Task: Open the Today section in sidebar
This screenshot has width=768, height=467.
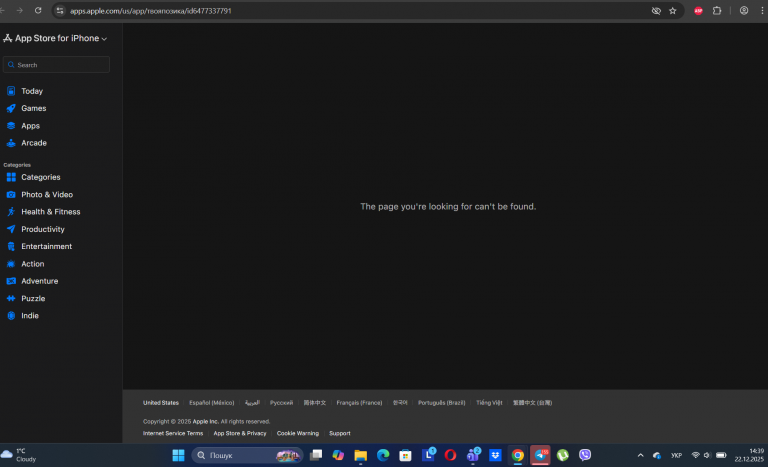Action: (x=32, y=91)
